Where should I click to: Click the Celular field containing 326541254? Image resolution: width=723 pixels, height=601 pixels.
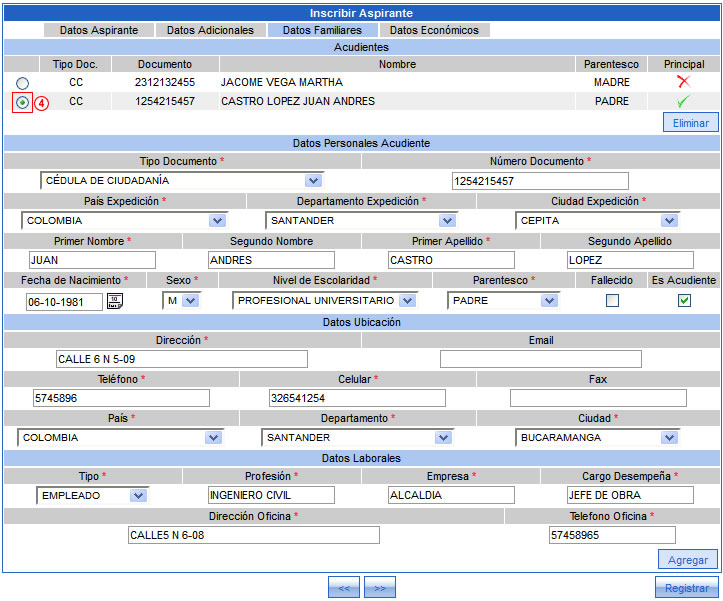357,398
